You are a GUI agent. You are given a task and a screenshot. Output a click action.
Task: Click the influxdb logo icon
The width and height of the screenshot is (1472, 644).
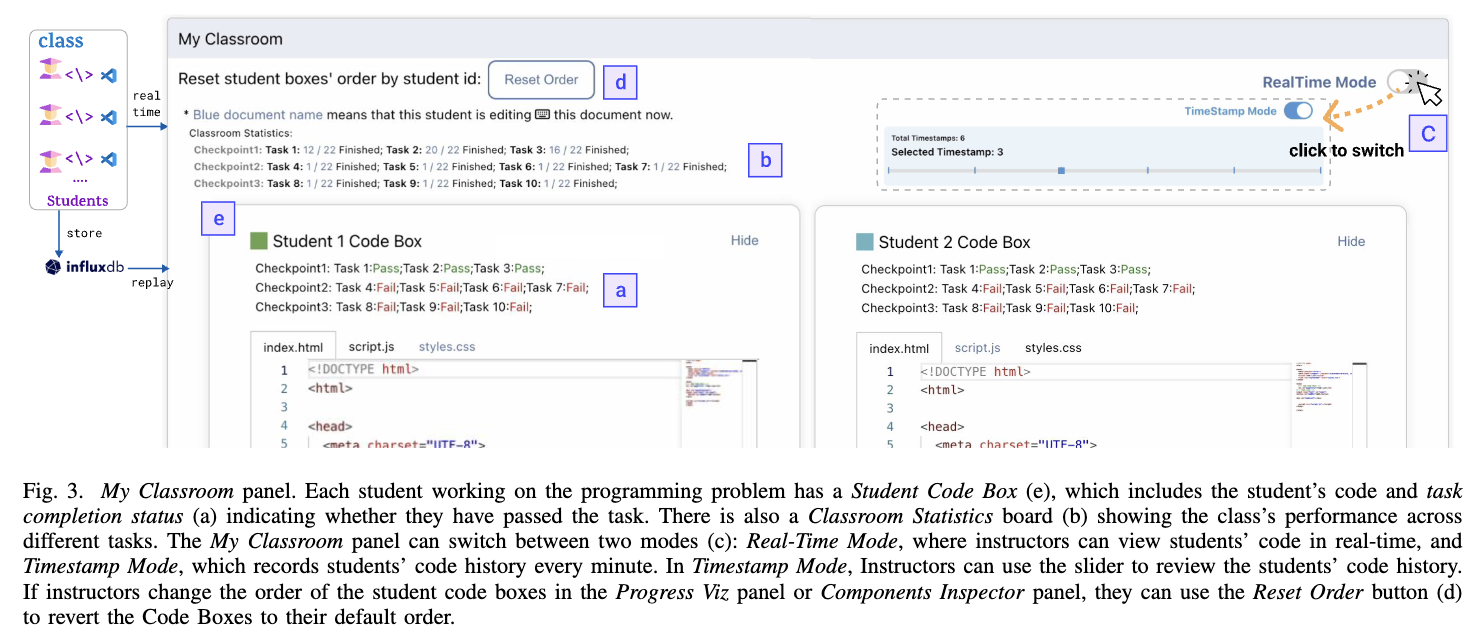pos(53,267)
